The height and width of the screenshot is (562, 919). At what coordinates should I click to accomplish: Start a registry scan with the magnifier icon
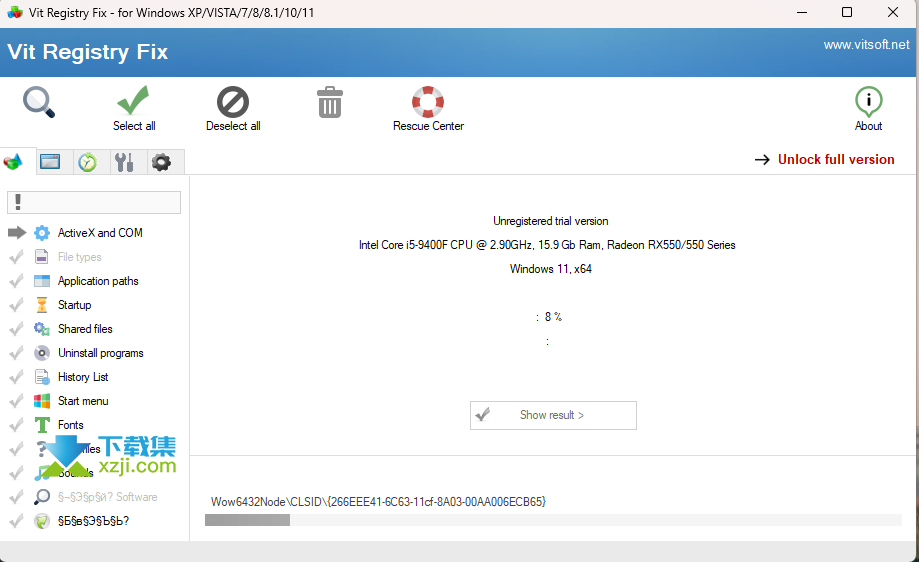[x=39, y=102]
